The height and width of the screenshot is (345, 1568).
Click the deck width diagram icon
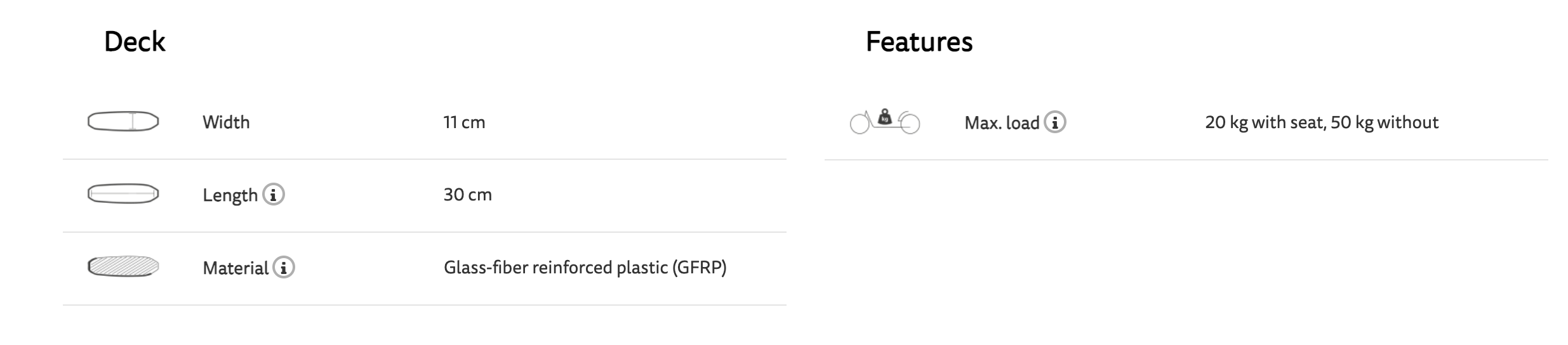(123, 121)
